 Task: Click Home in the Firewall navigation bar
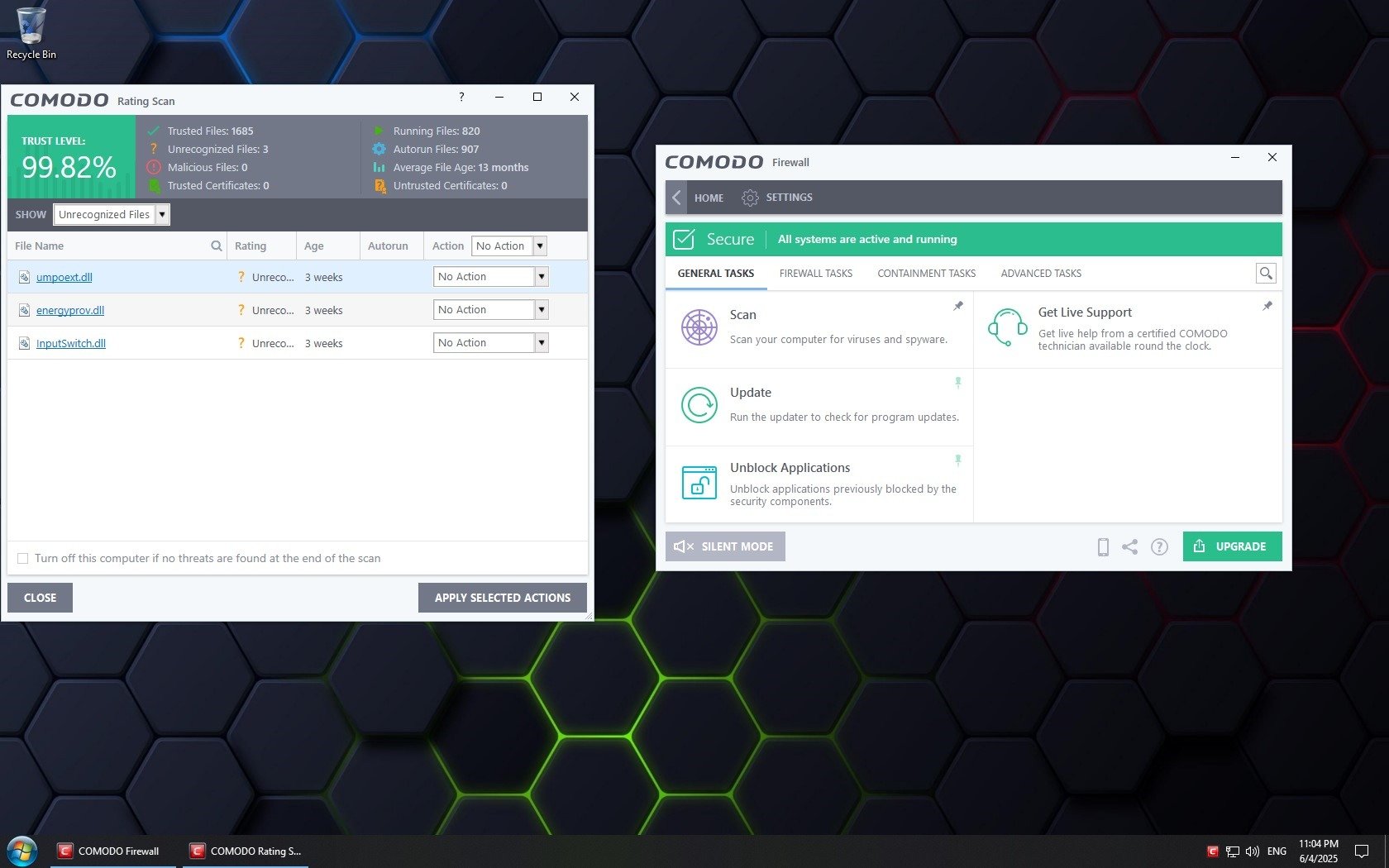[709, 198]
